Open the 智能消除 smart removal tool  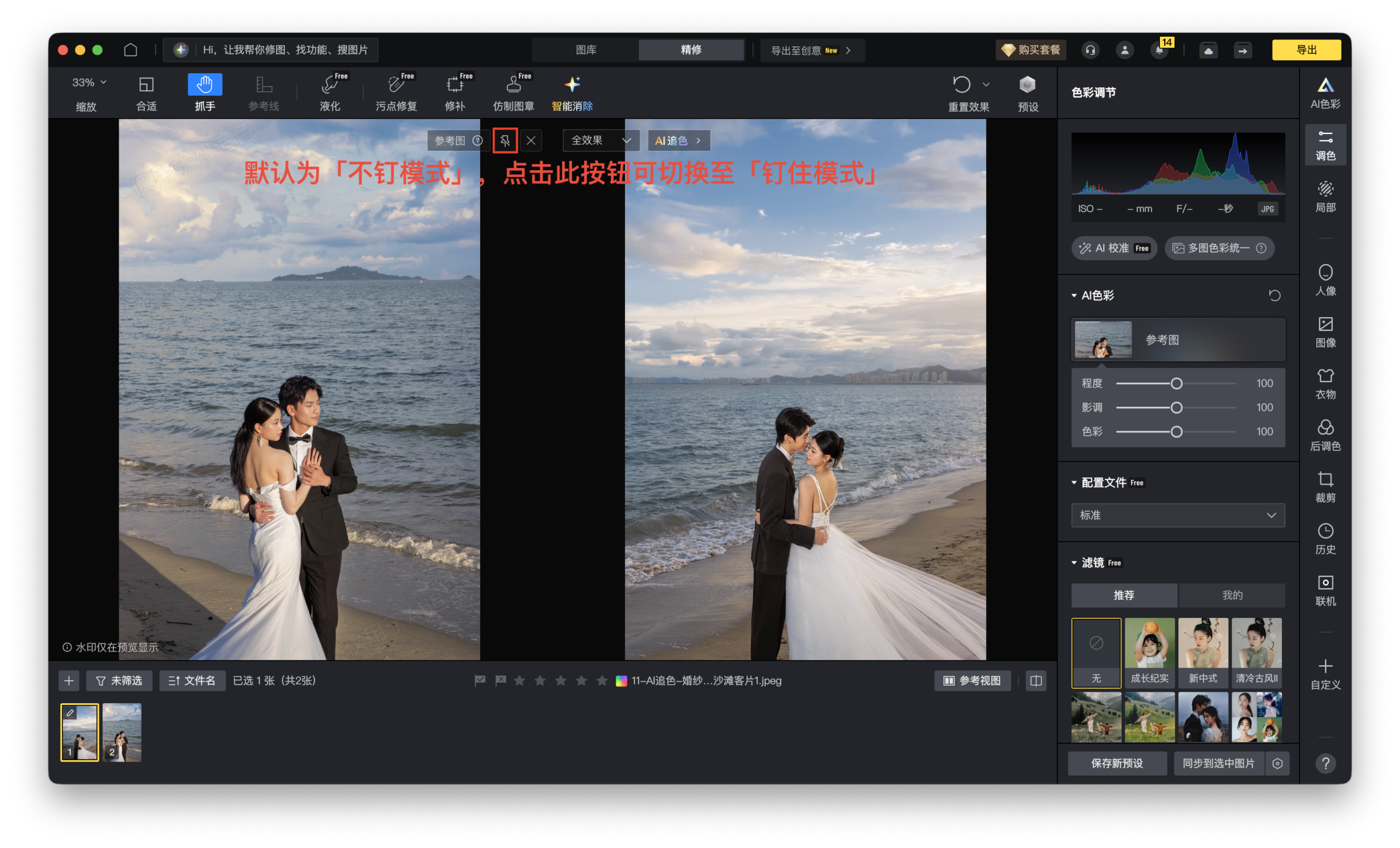coord(572,91)
